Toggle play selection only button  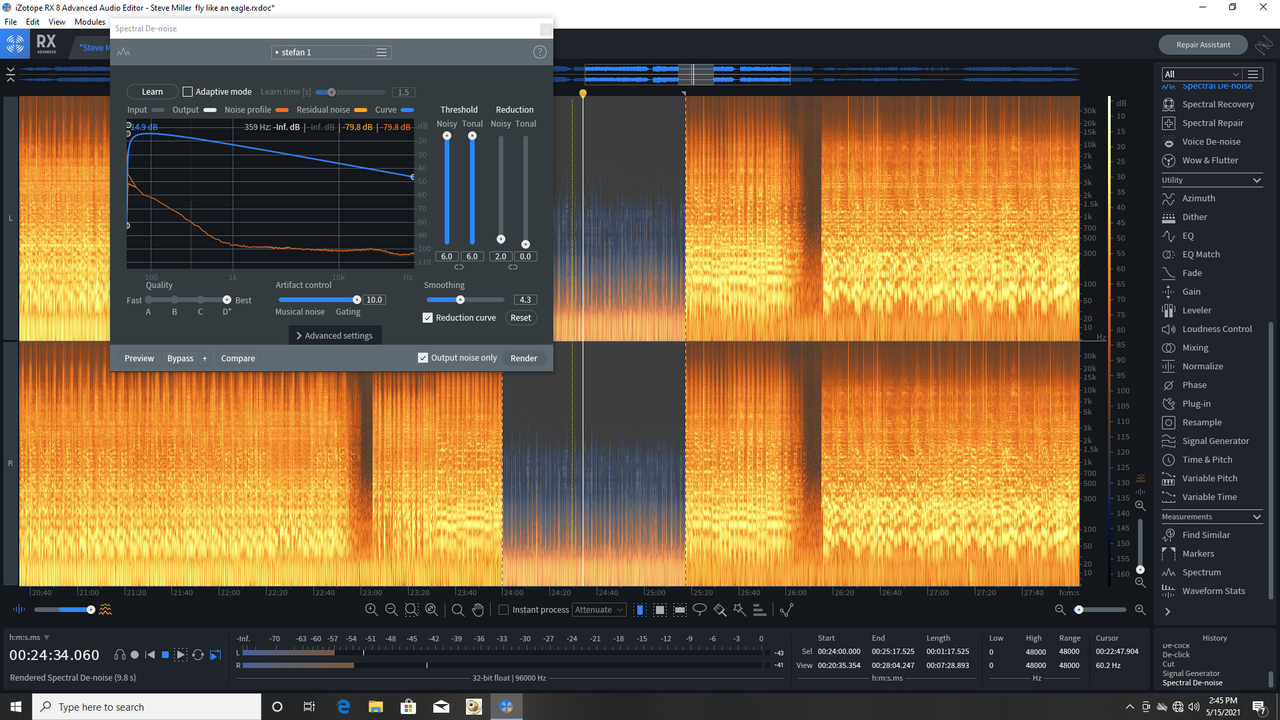coord(181,655)
